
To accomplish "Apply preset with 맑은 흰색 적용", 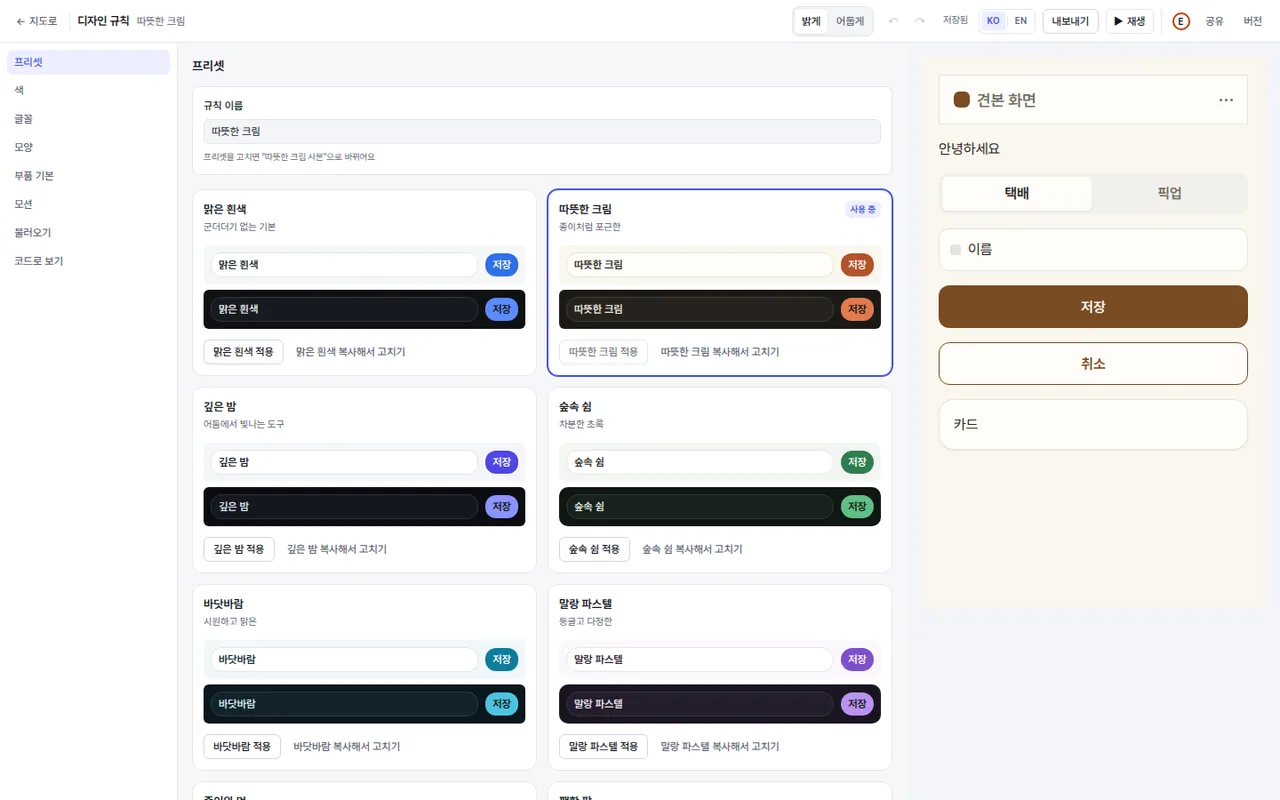I will (243, 352).
